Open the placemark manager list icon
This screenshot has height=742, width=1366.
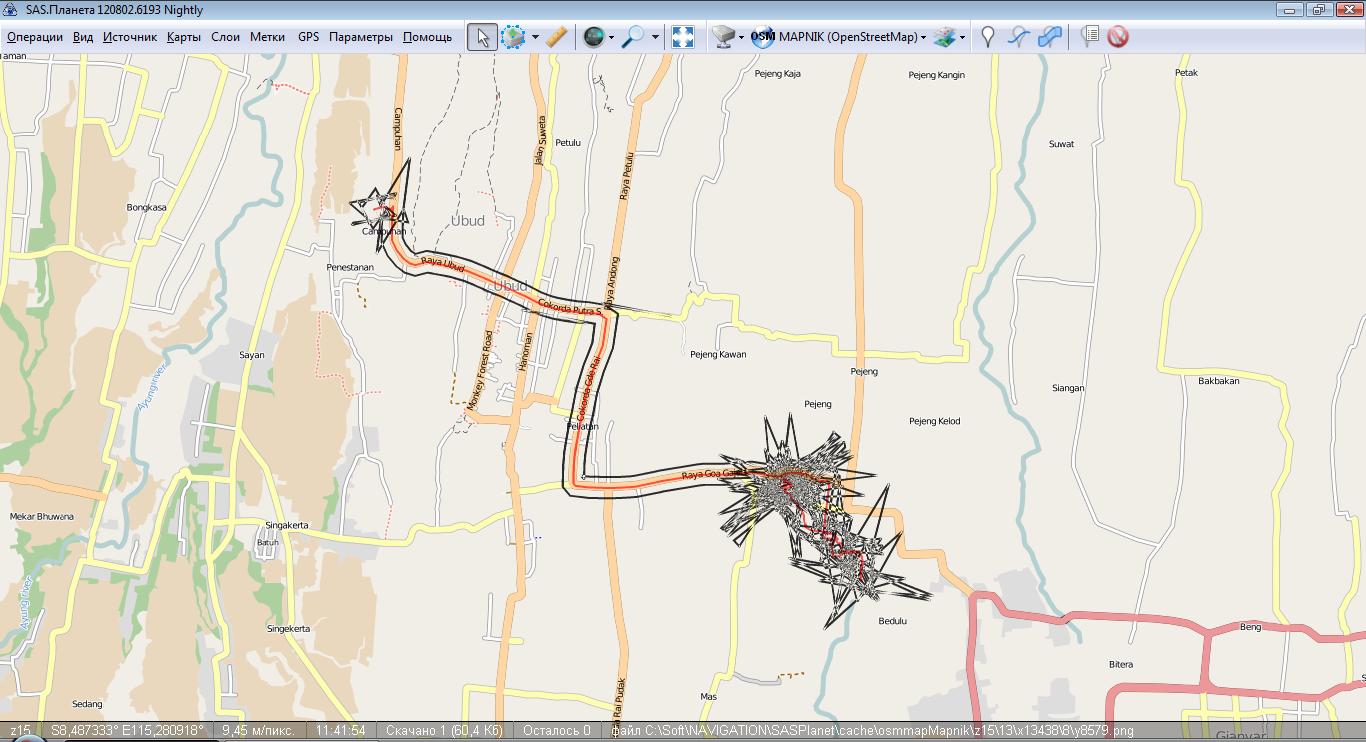click(1090, 37)
